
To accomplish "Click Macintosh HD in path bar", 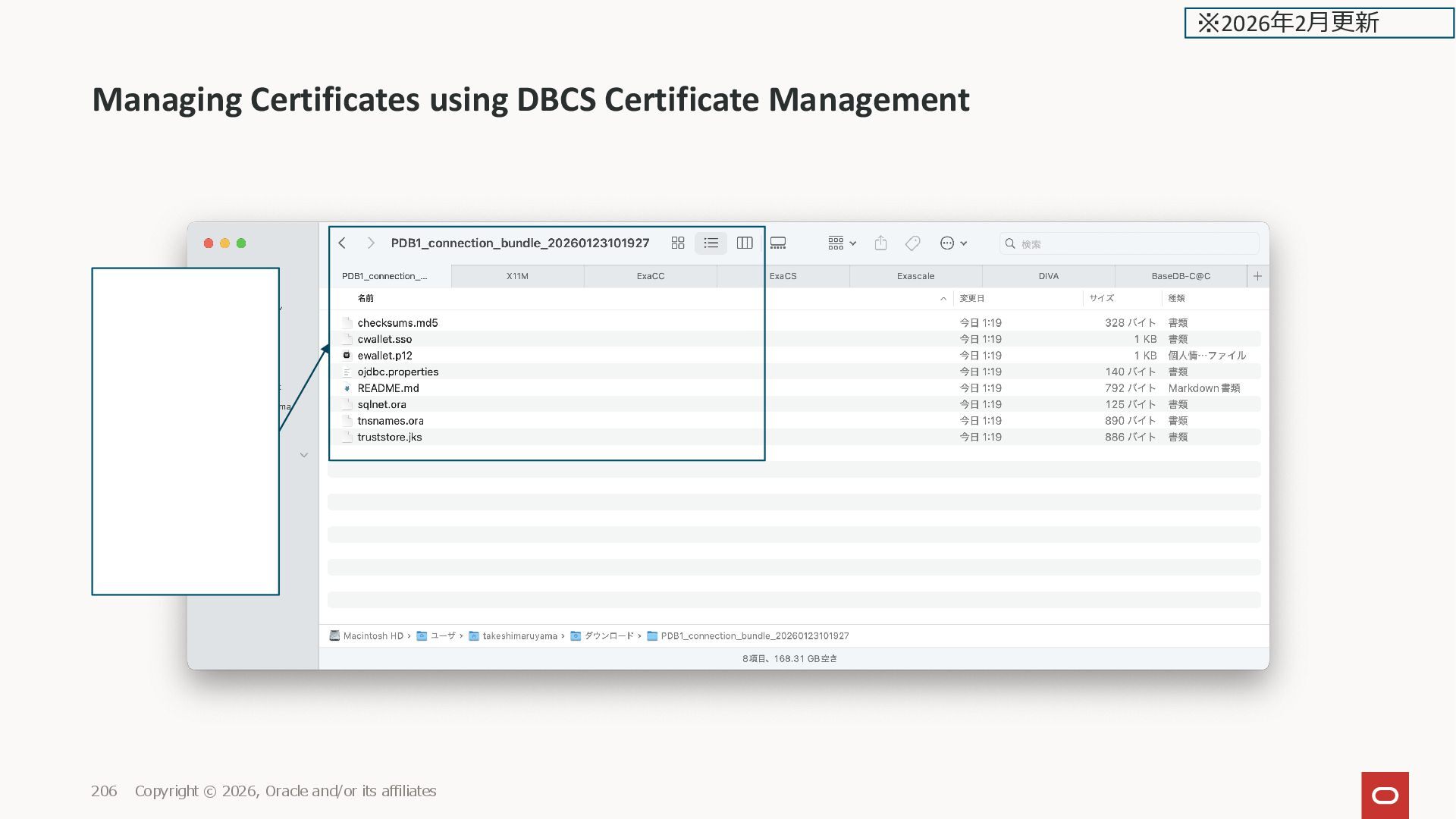I will click(x=372, y=635).
